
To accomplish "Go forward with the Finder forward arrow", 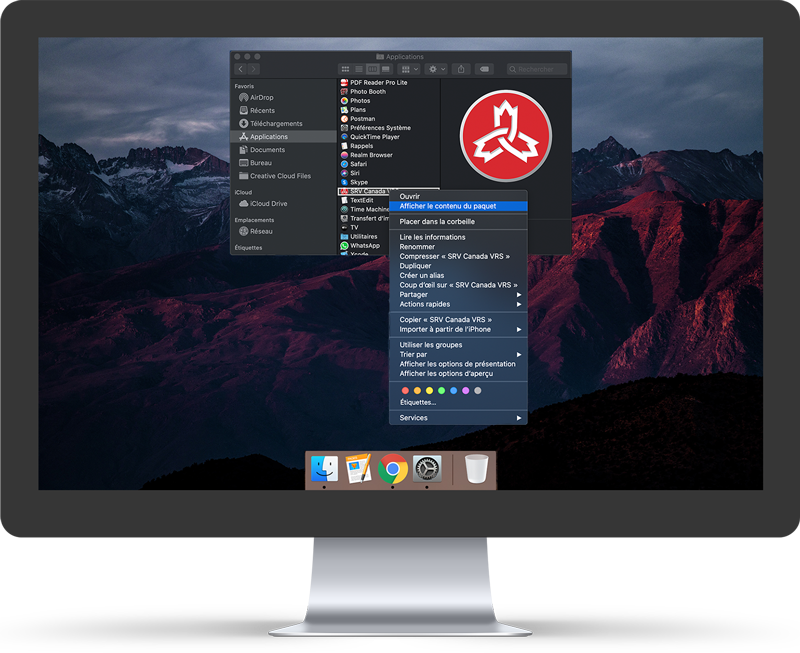I will pos(254,69).
